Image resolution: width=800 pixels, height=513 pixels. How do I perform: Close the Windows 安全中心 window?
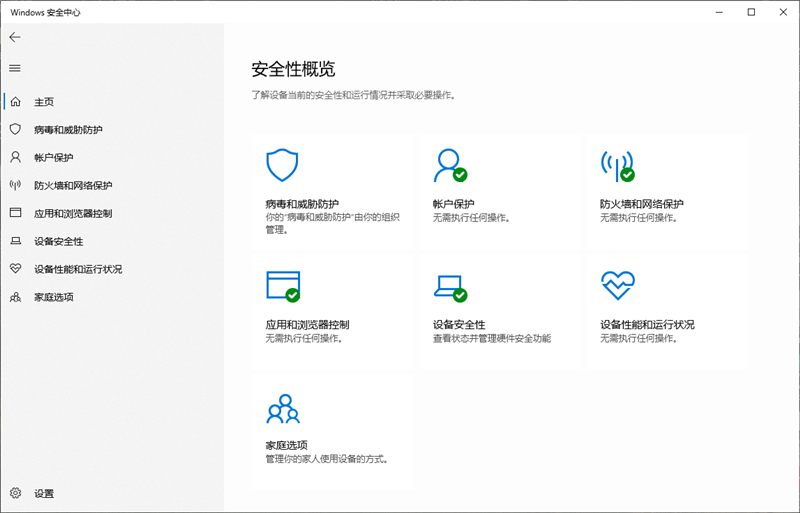point(783,12)
